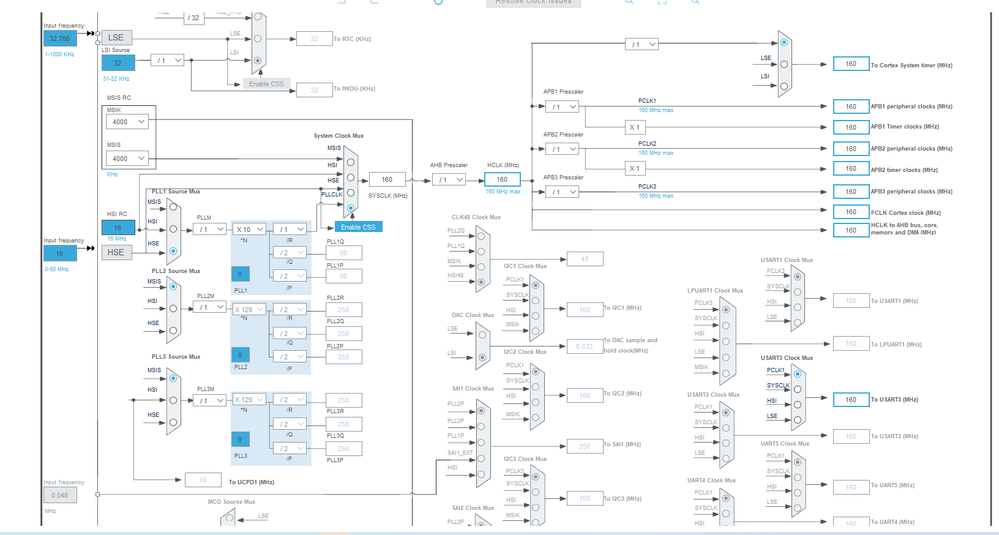This screenshot has width=999, height=535.
Task: Choose LSE for Cortex System timer mux
Action: pos(784,64)
